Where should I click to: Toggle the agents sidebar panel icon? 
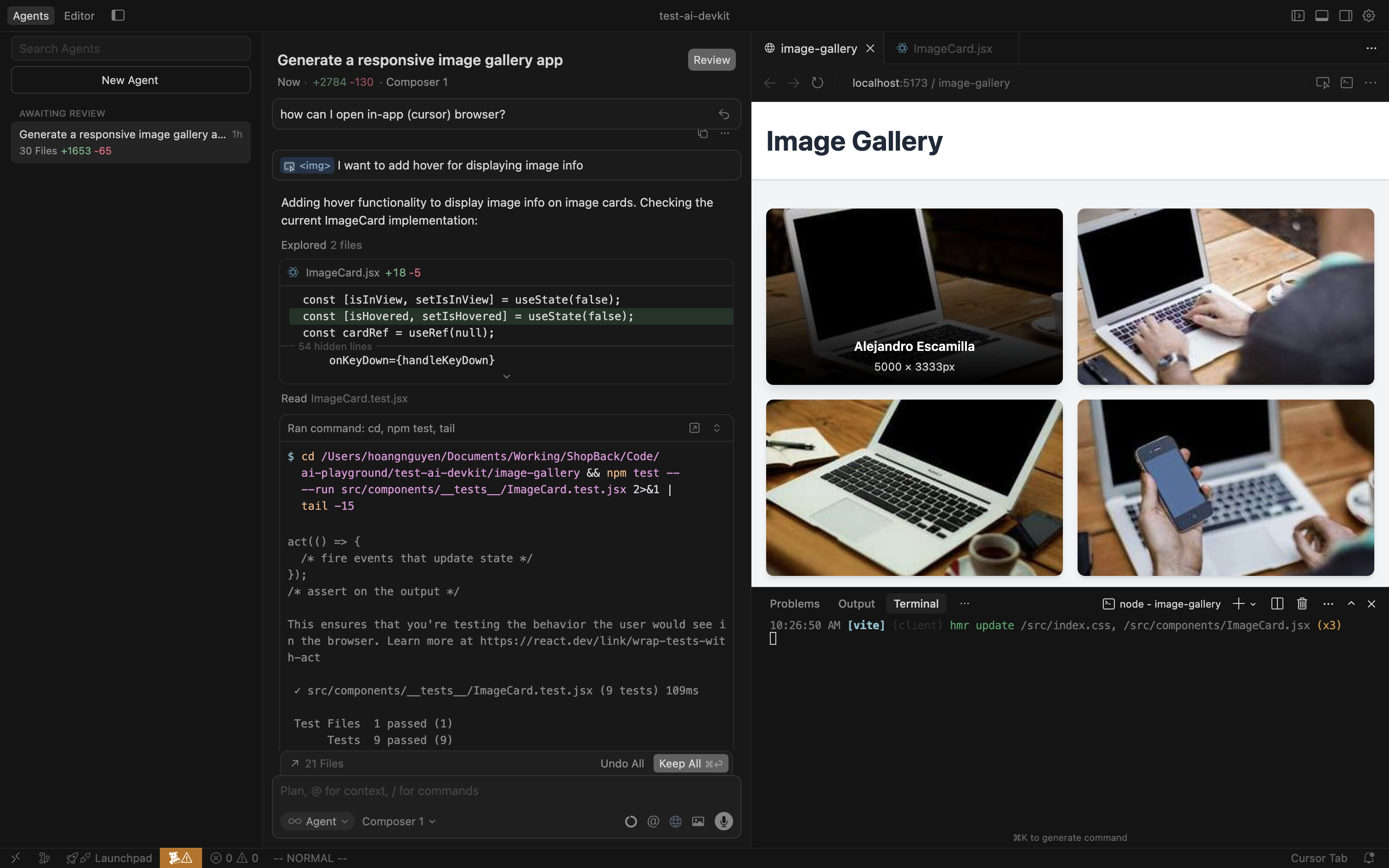118,16
